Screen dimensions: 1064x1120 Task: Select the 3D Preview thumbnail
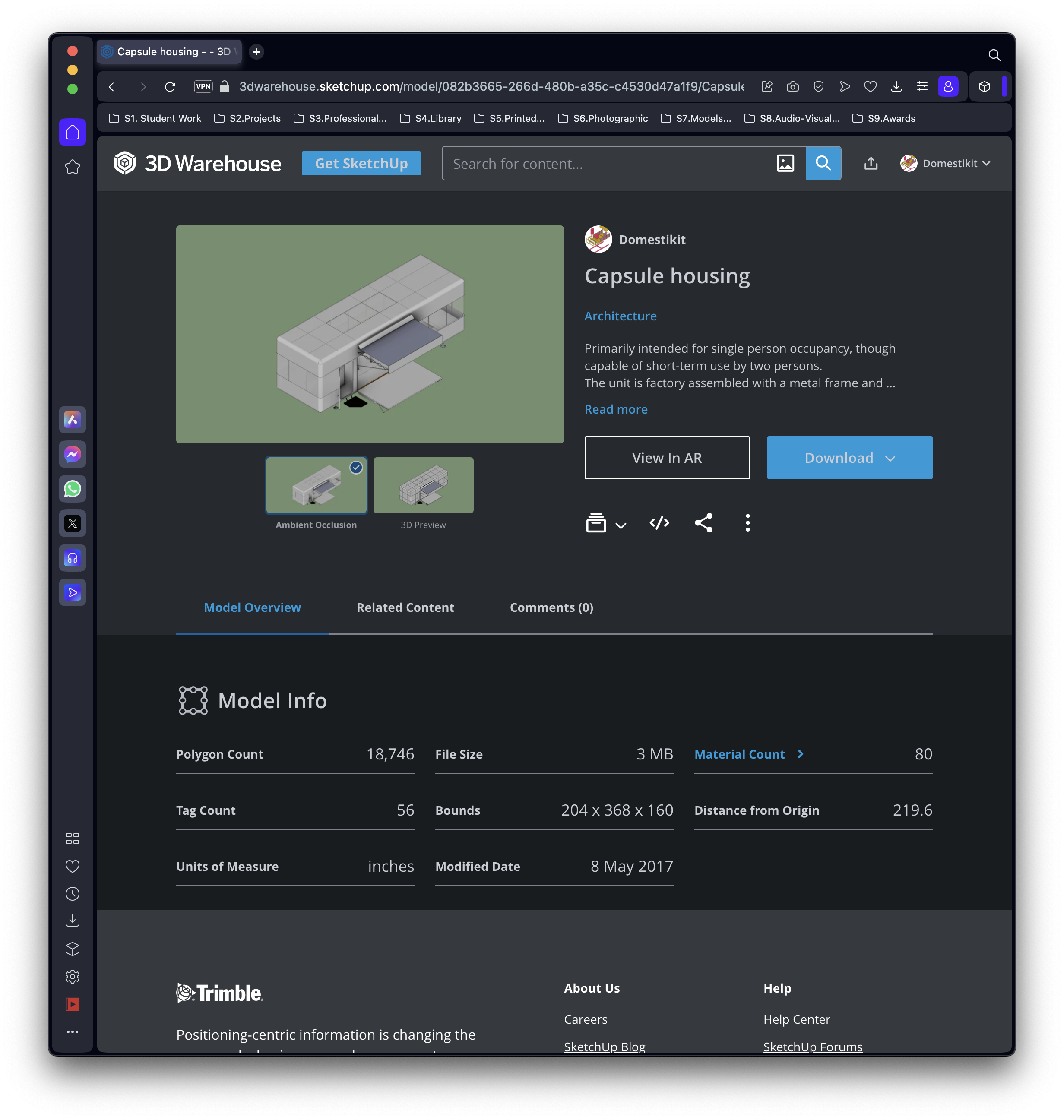424,485
